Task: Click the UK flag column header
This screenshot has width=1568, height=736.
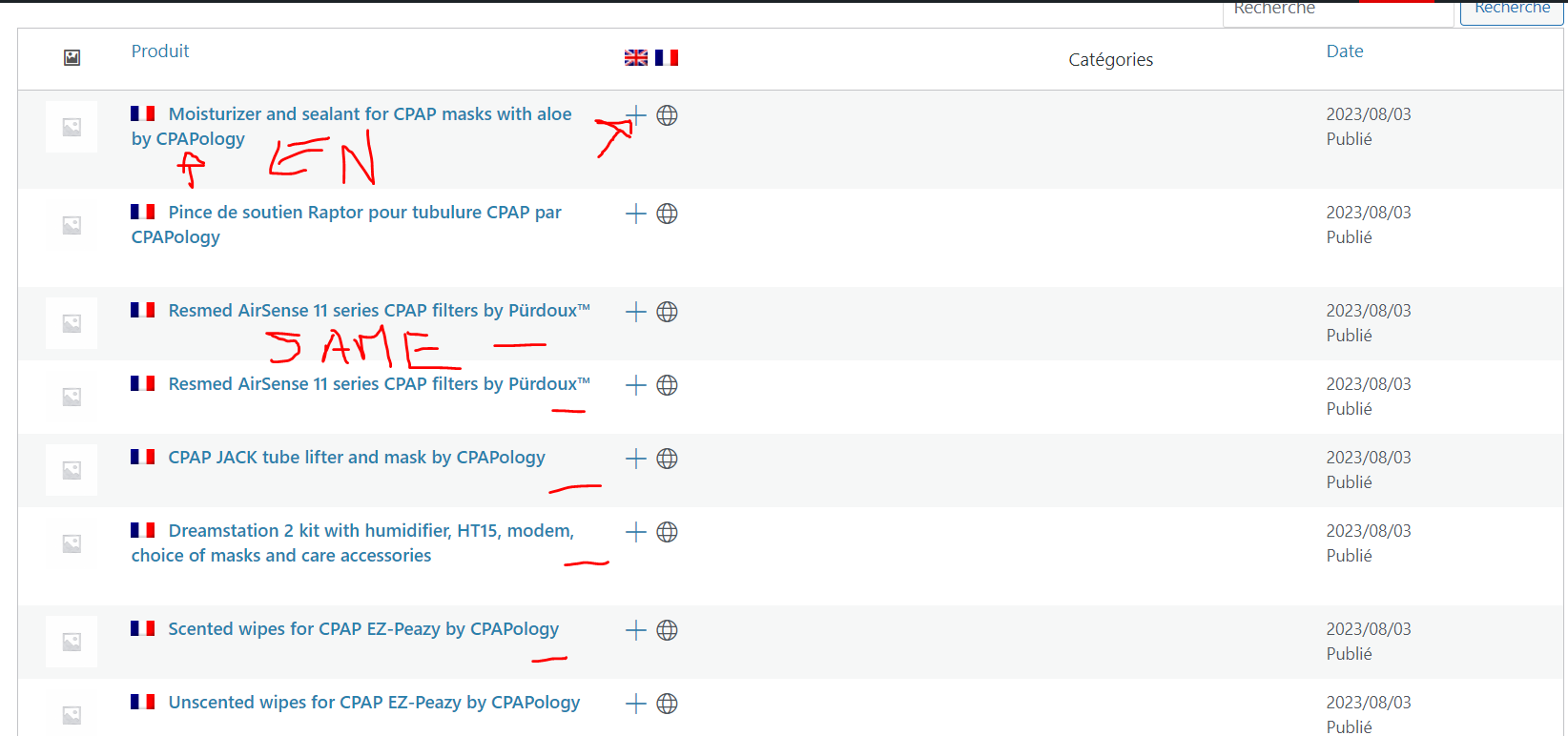Action: [x=636, y=58]
